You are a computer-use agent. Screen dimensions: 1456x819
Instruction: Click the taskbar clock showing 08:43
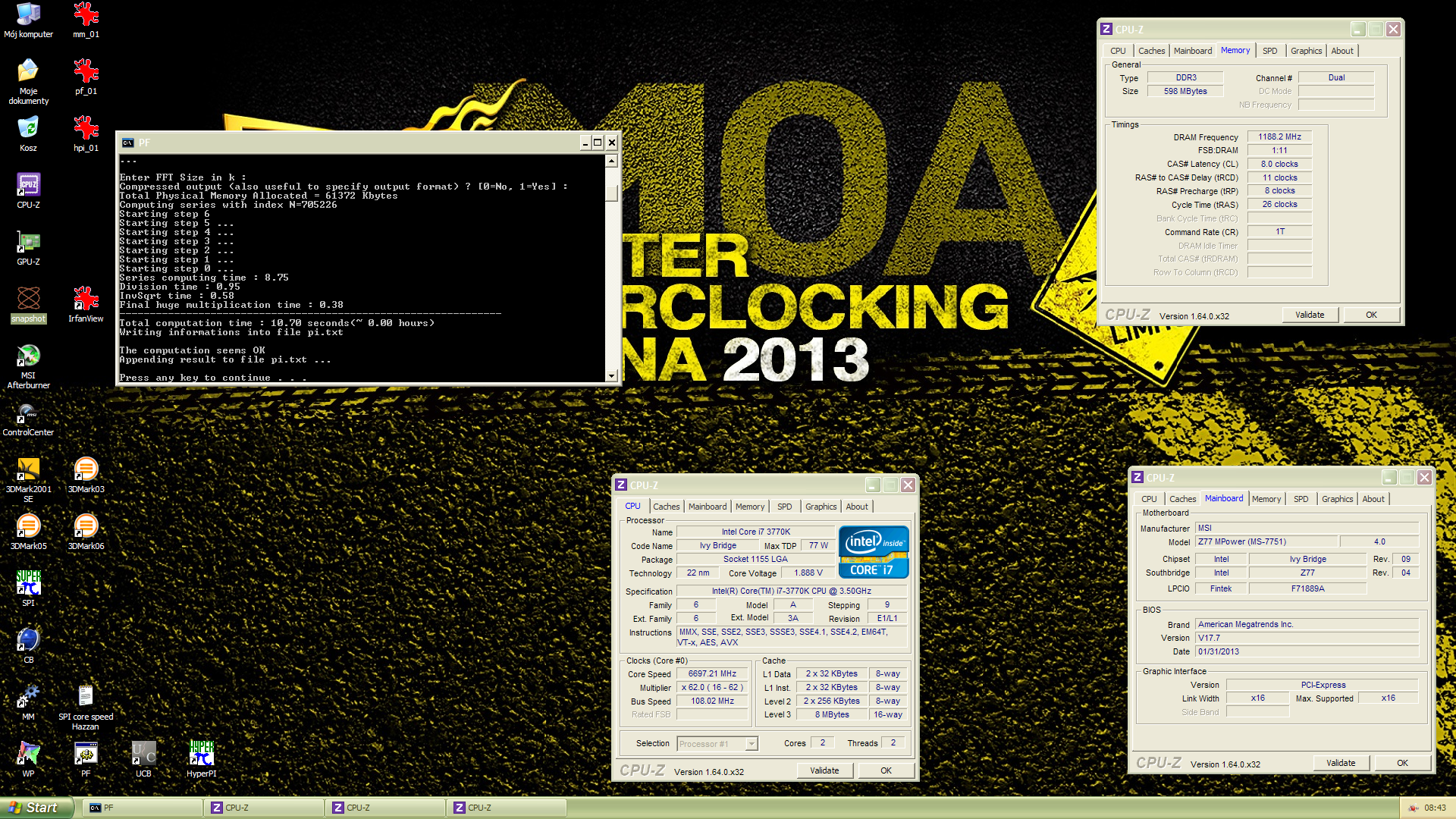[1435, 808]
